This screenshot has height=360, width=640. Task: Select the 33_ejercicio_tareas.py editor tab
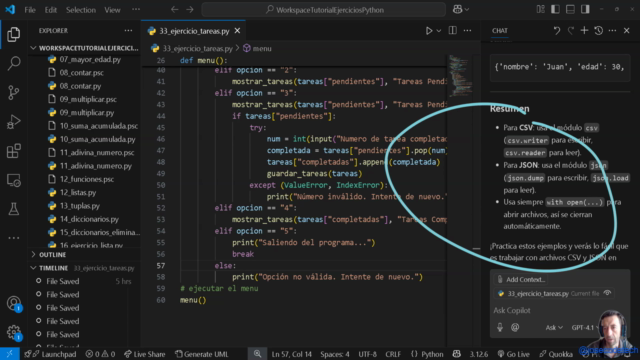tap(194, 31)
